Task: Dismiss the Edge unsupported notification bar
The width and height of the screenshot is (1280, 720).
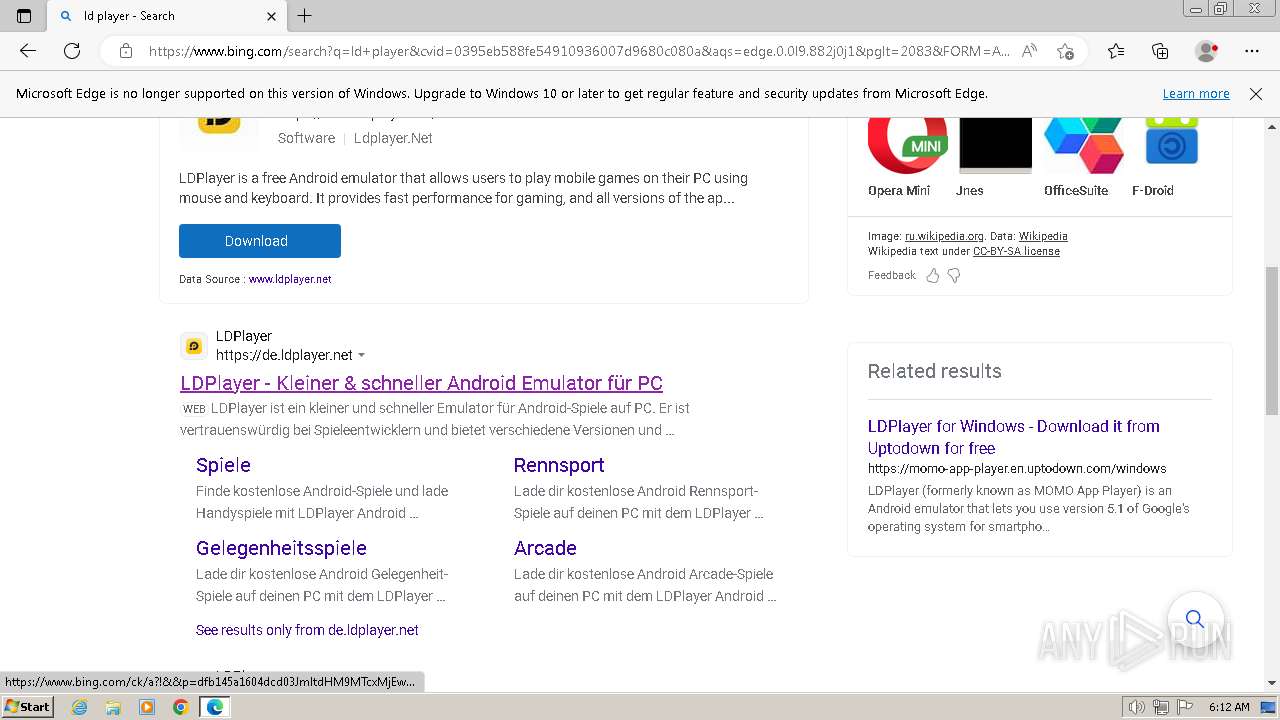Action: [x=1256, y=93]
